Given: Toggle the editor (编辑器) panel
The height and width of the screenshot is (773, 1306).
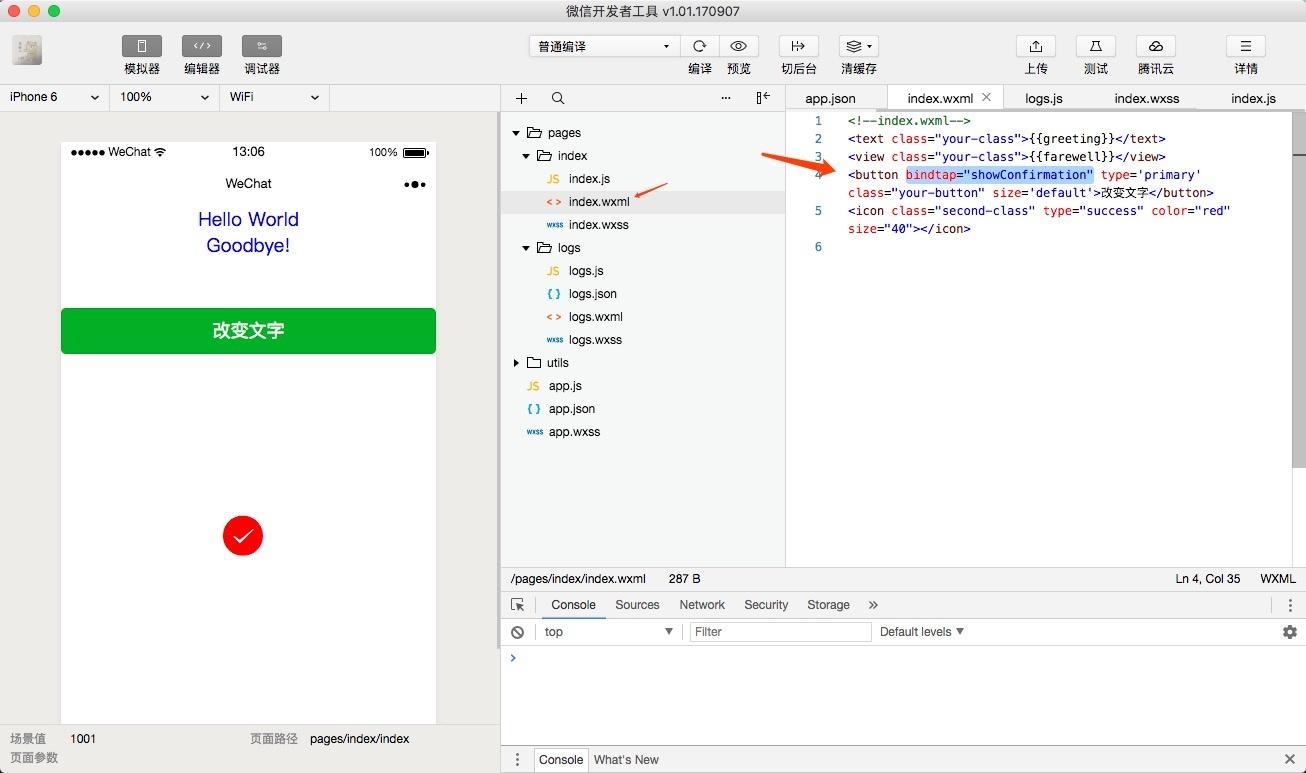Looking at the screenshot, I should click(x=202, y=46).
